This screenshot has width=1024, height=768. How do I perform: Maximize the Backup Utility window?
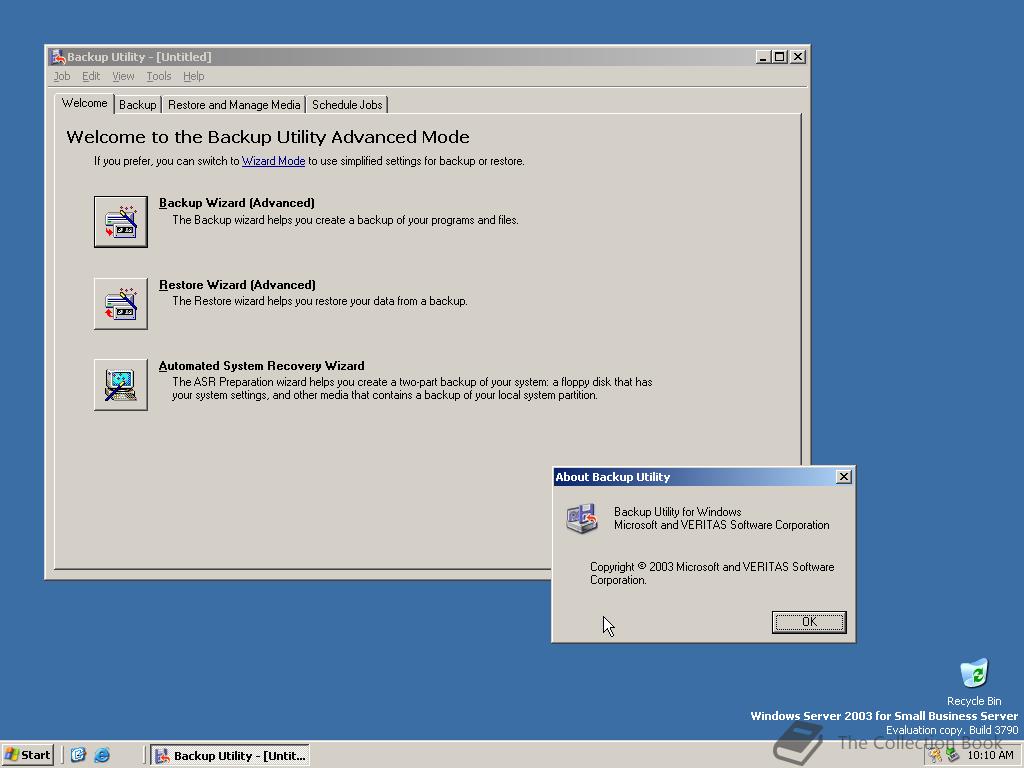(x=778, y=57)
